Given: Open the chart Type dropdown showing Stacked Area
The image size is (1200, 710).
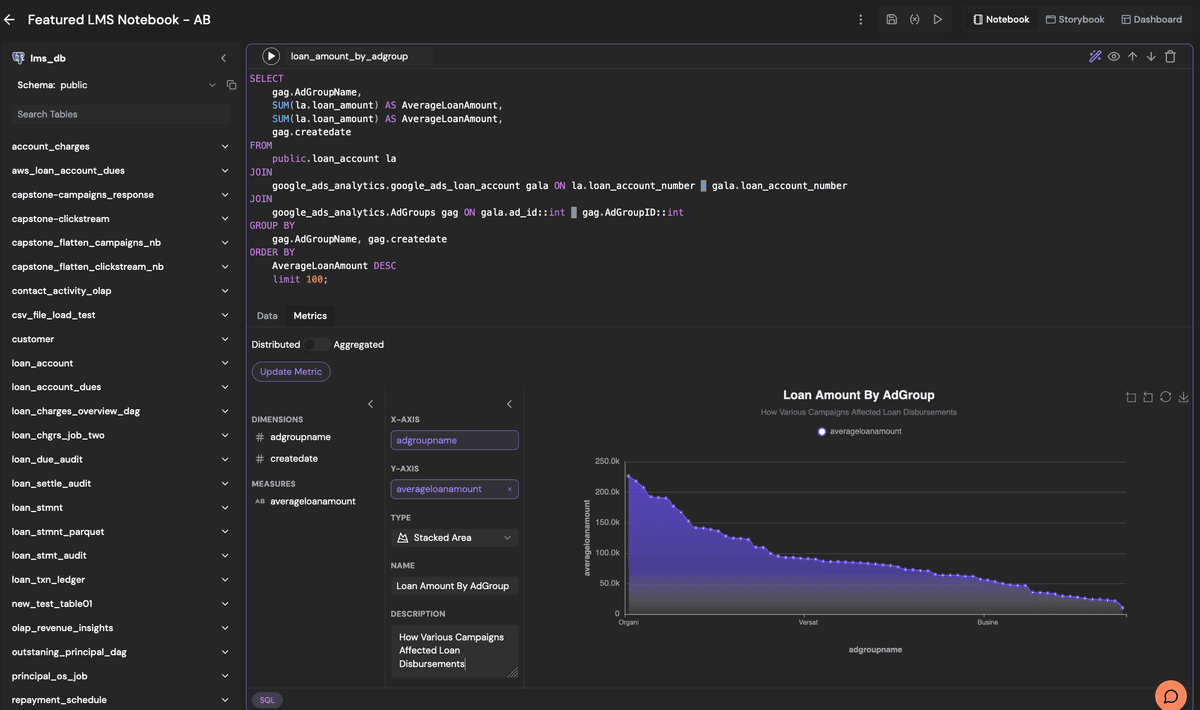Looking at the screenshot, I should (454, 537).
